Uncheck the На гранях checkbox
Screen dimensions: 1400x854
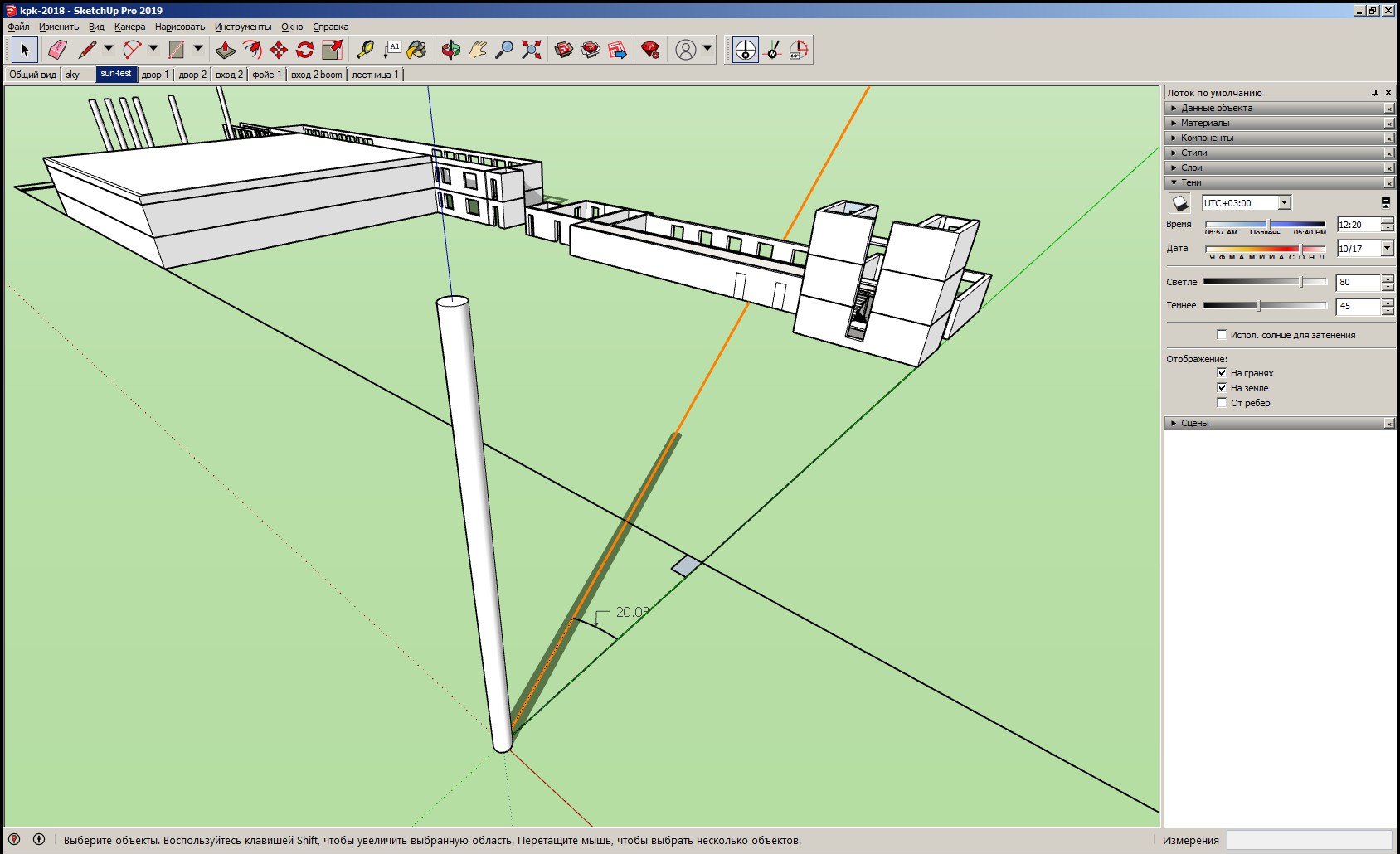pos(1222,373)
